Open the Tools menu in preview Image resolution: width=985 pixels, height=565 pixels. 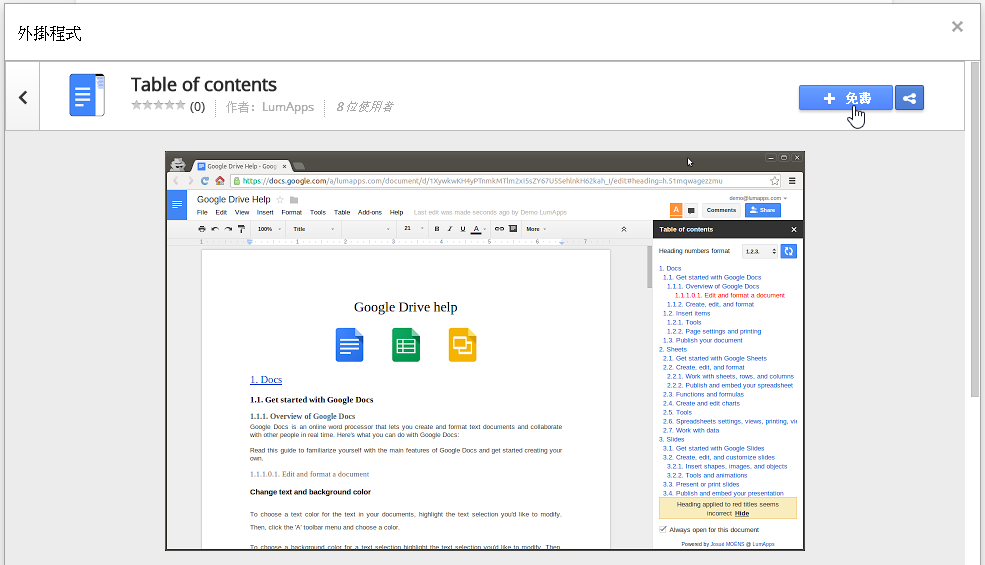pyautogui.click(x=318, y=212)
